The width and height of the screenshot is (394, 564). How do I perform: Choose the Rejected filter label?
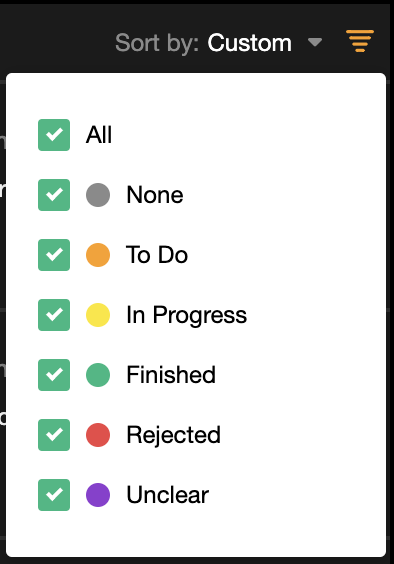[x=173, y=436]
